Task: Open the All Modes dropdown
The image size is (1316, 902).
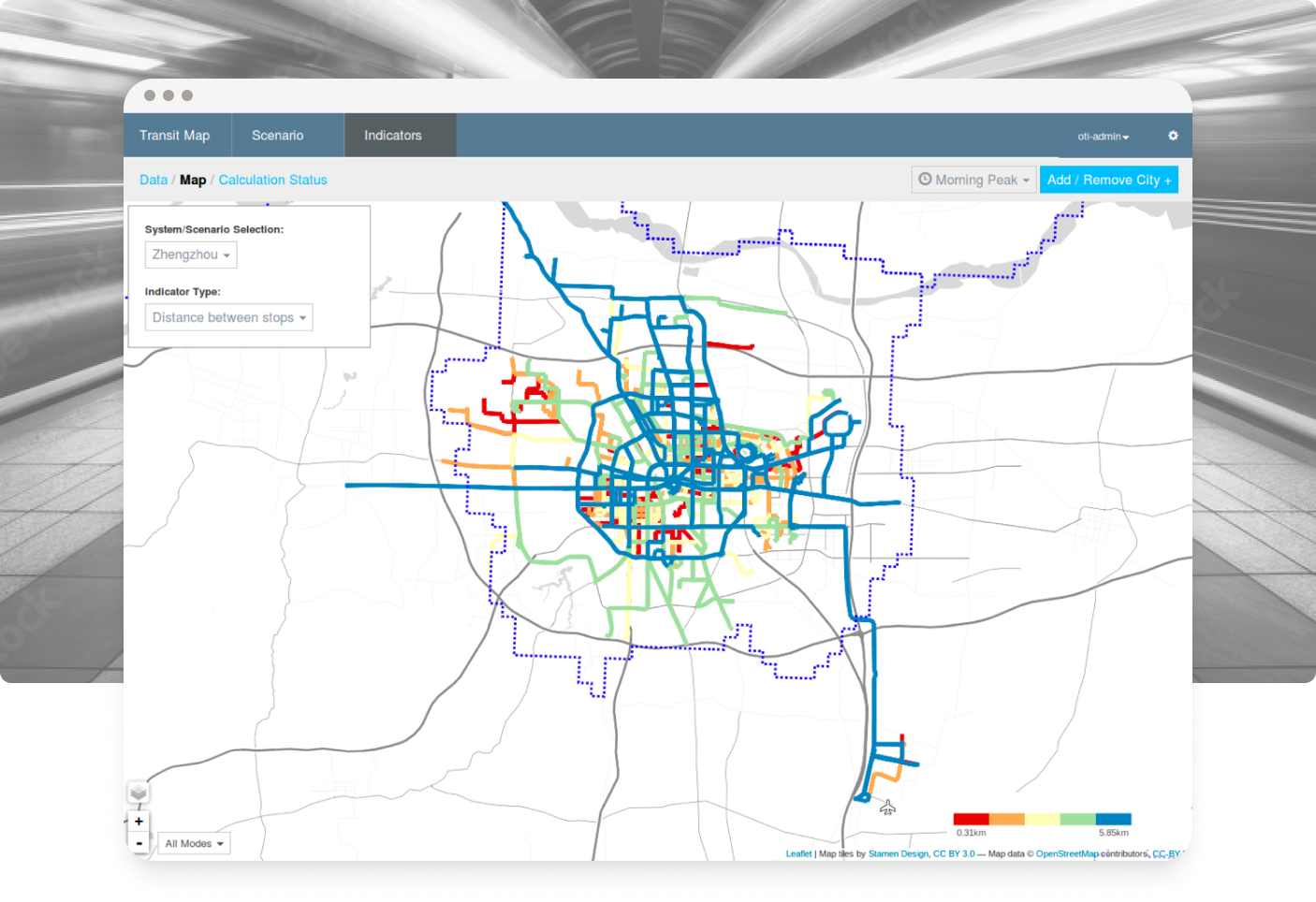Action: pyautogui.click(x=194, y=844)
